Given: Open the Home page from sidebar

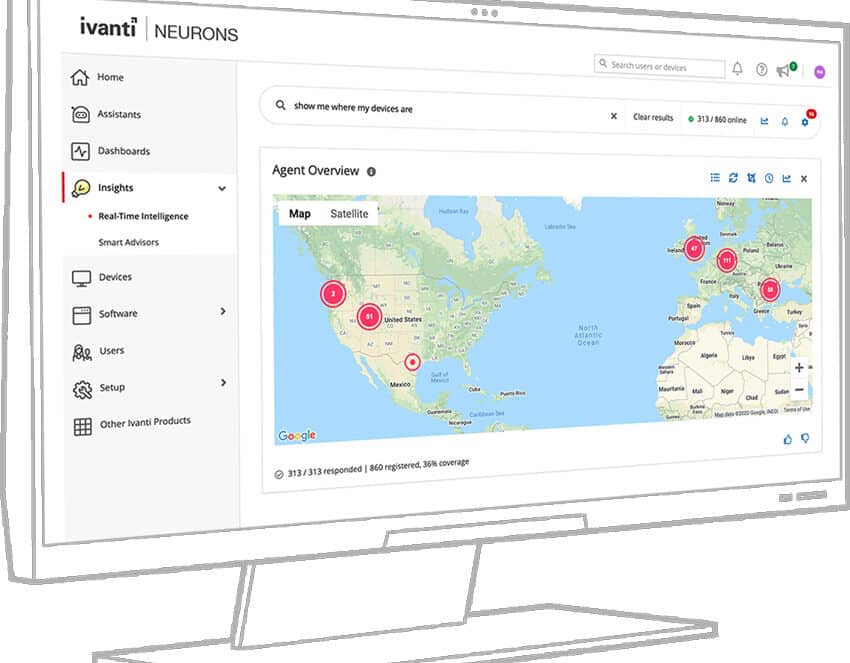Looking at the screenshot, I should point(110,77).
